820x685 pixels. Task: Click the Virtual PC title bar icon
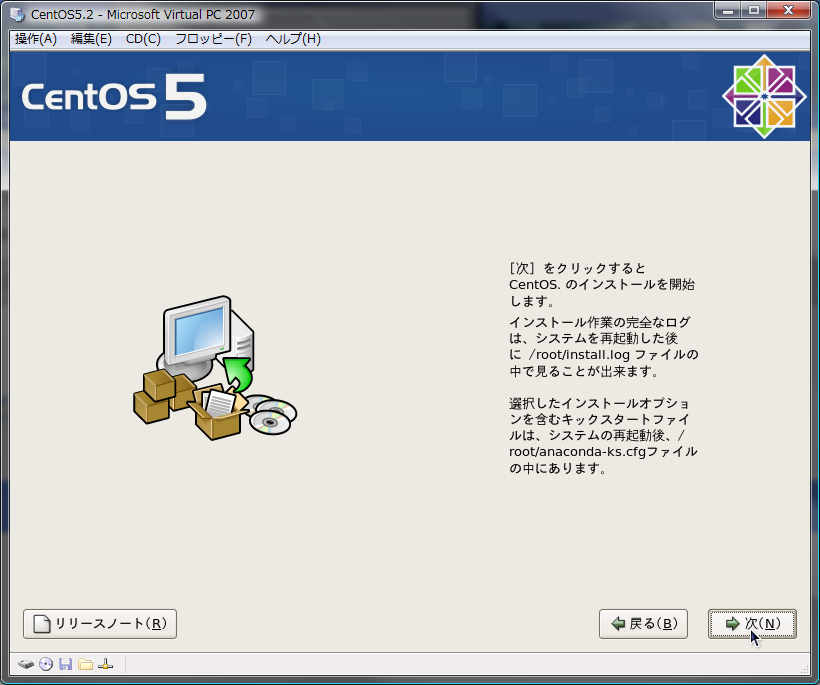coord(18,14)
